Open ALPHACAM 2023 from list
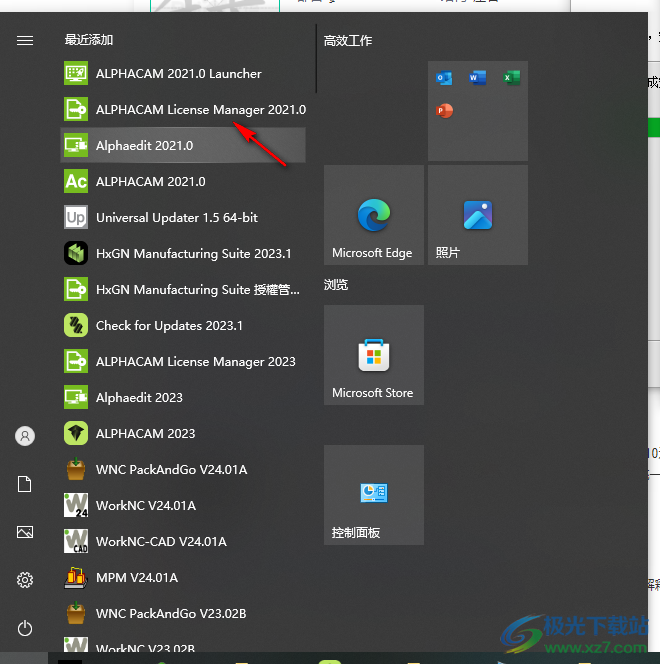The height and width of the screenshot is (664, 660). click(145, 434)
